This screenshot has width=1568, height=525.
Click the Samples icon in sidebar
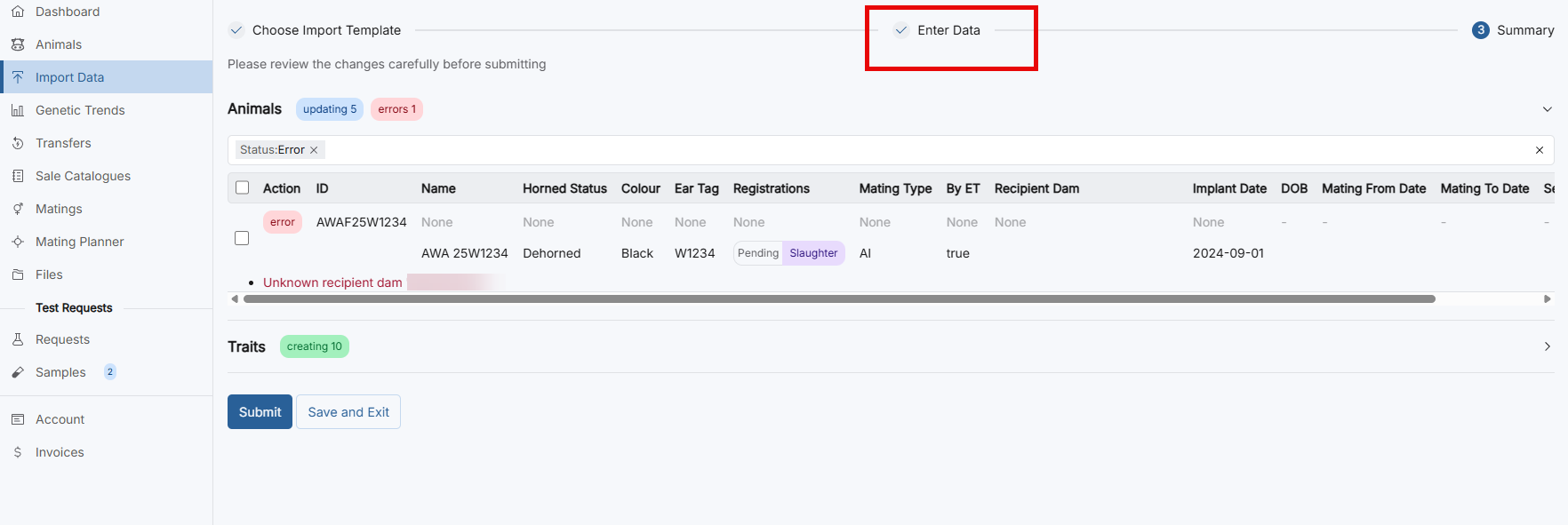pyautogui.click(x=18, y=372)
